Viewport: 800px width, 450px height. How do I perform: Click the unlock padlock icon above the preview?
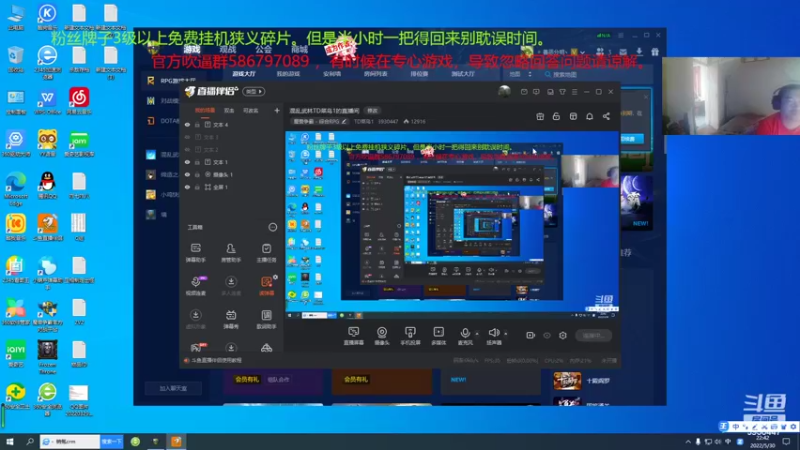556,116
